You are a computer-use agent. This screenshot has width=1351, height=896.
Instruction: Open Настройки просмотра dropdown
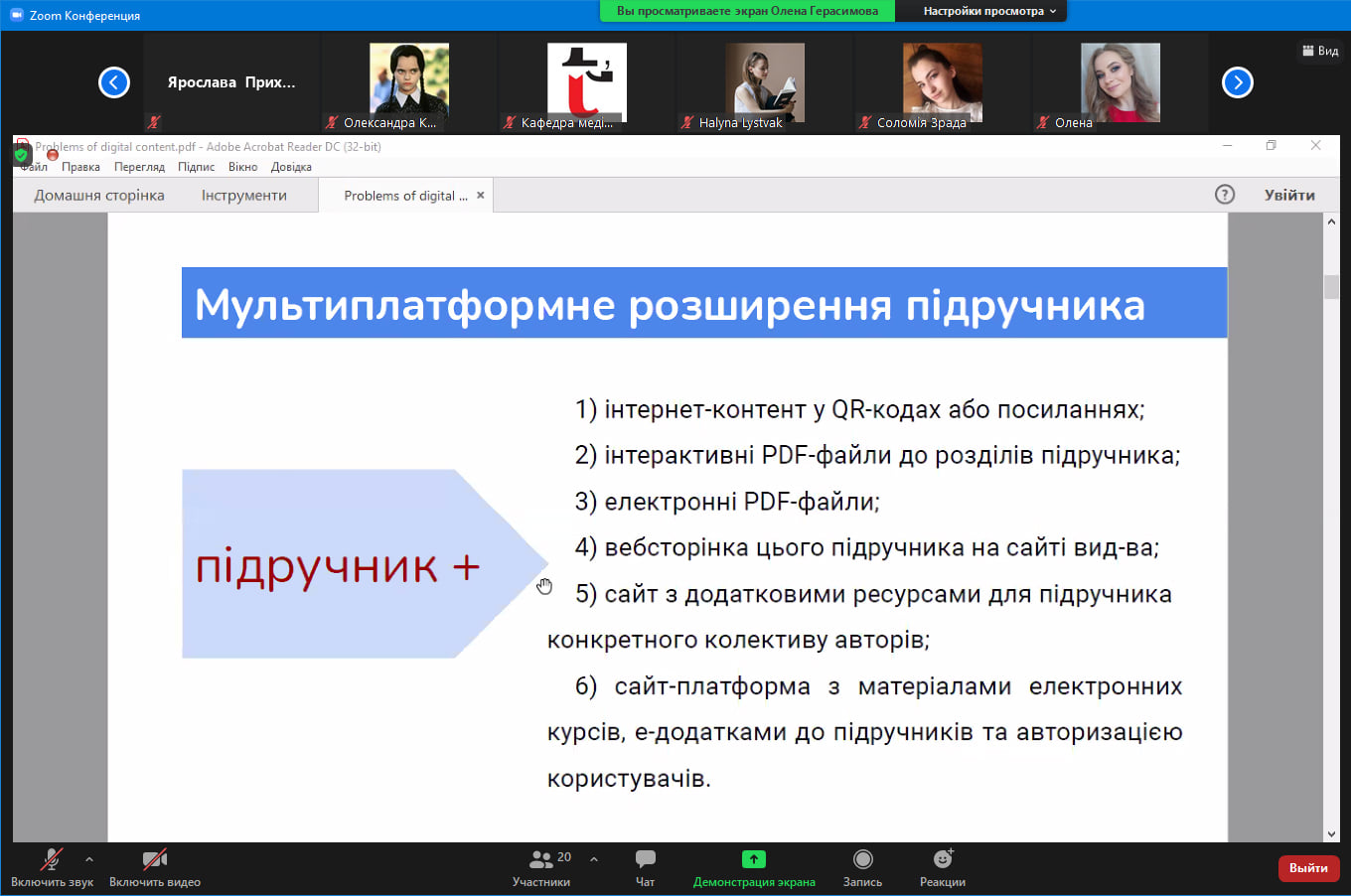[x=989, y=11]
